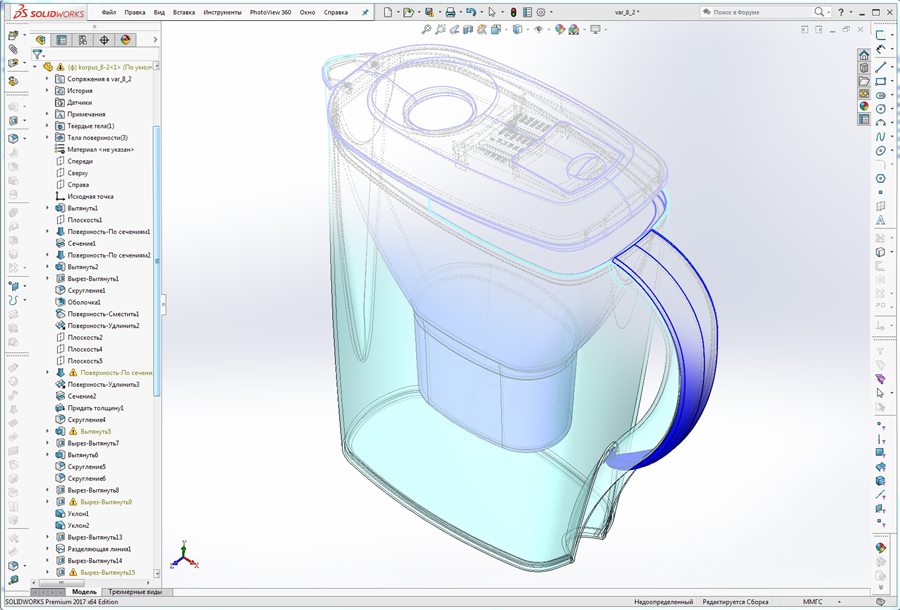Open the PhotoView 360 menu
Image resolution: width=900 pixels, height=610 pixels.
[270, 12]
